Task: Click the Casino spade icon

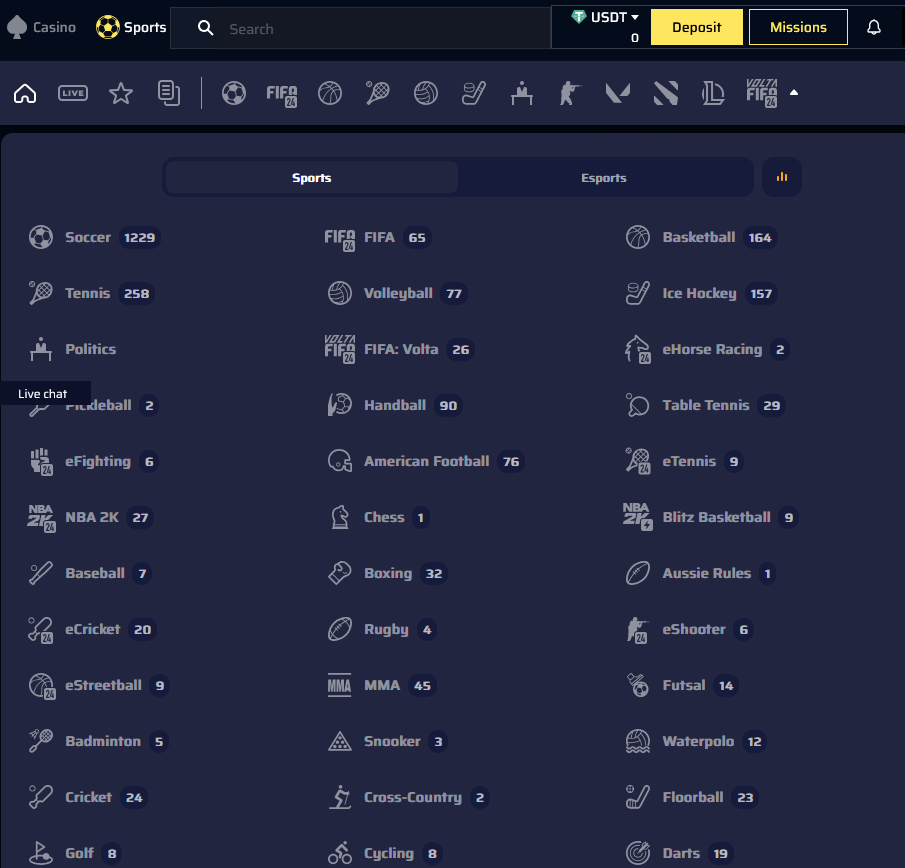Action: pos(17,27)
